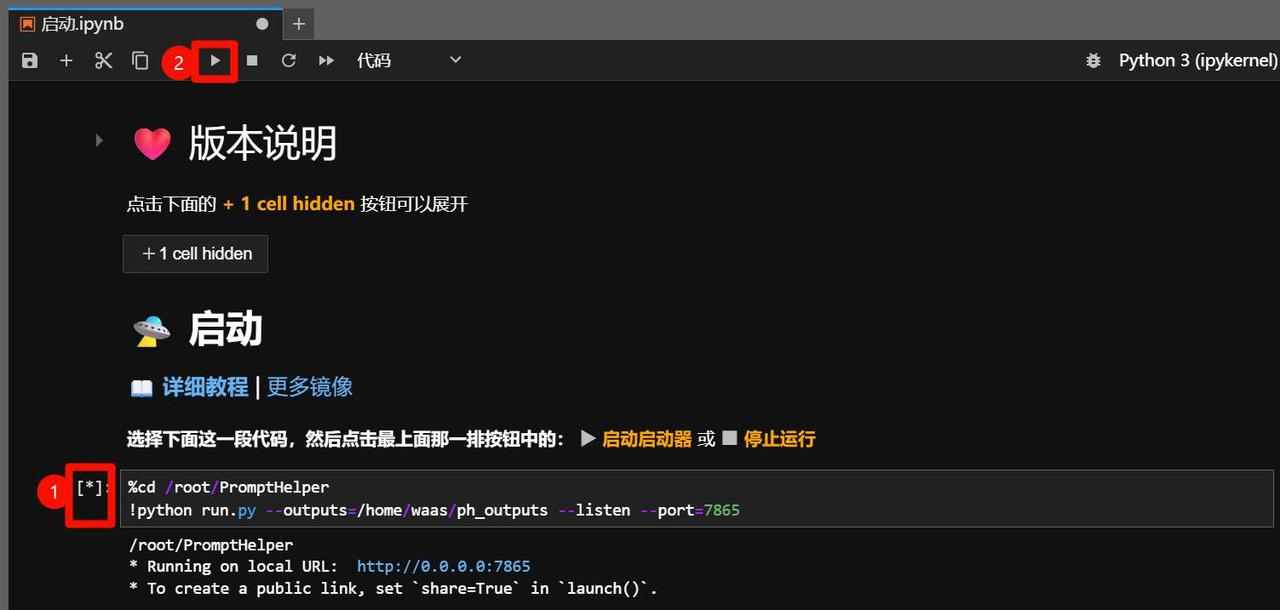Close the 启动.ipynb tab via its dot
The width and height of the screenshot is (1280, 610).
pyautogui.click(x=262, y=24)
